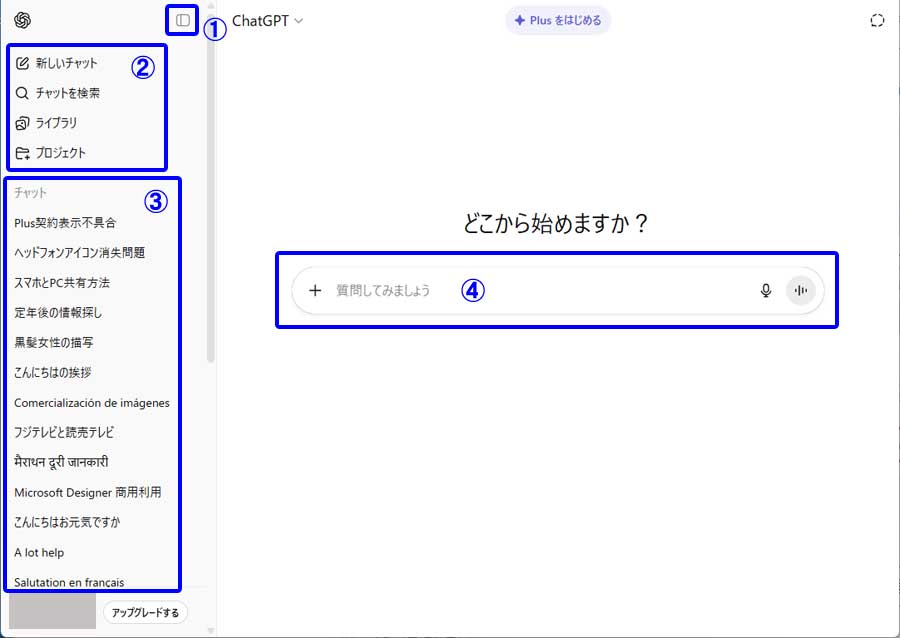Open the Microsoft Designer 商用利用 chat
Viewport: 900px width, 638px height.
tap(88, 492)
